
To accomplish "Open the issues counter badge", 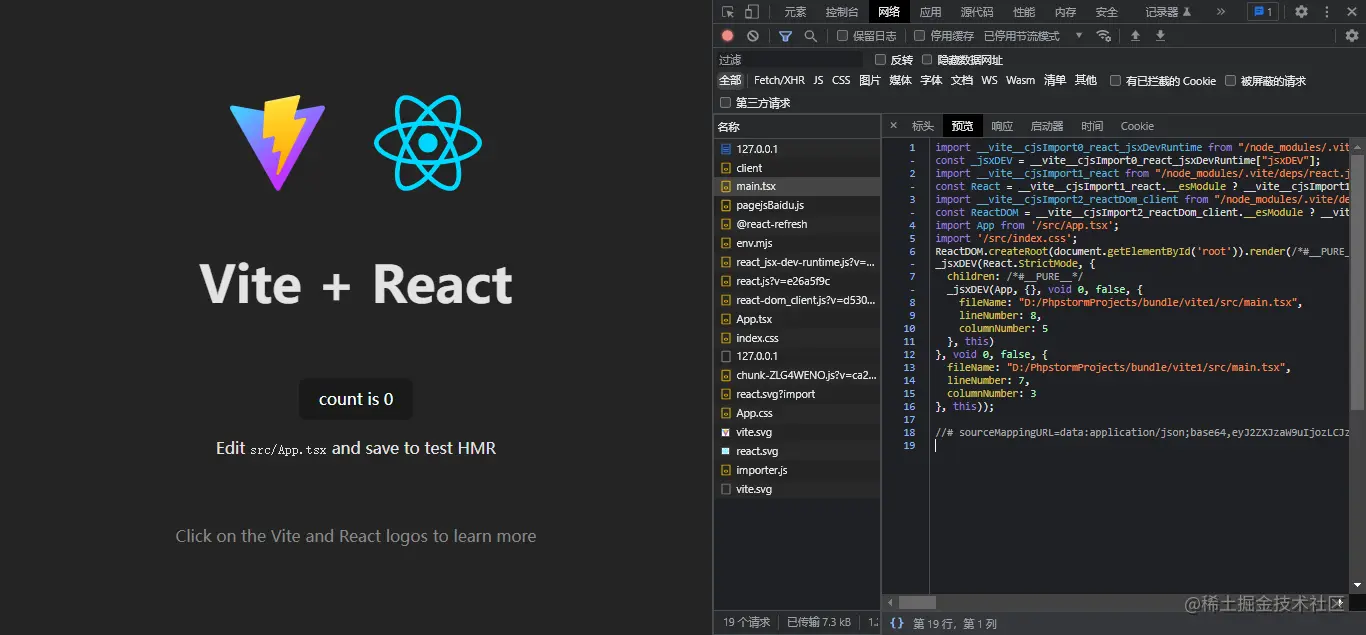I will click(1262, 12).
